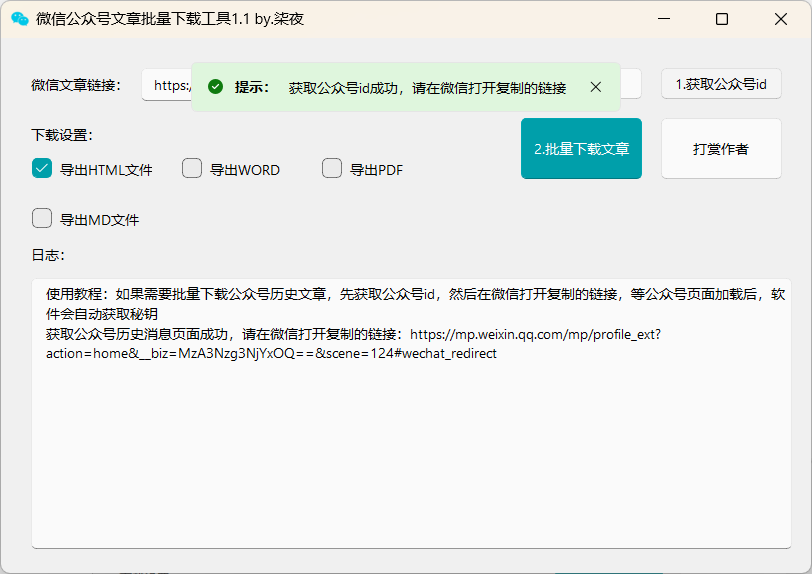Click the notification message 获取公众号id成功
Viewport: 812px width, 574px height.
(x=427, y=88)
